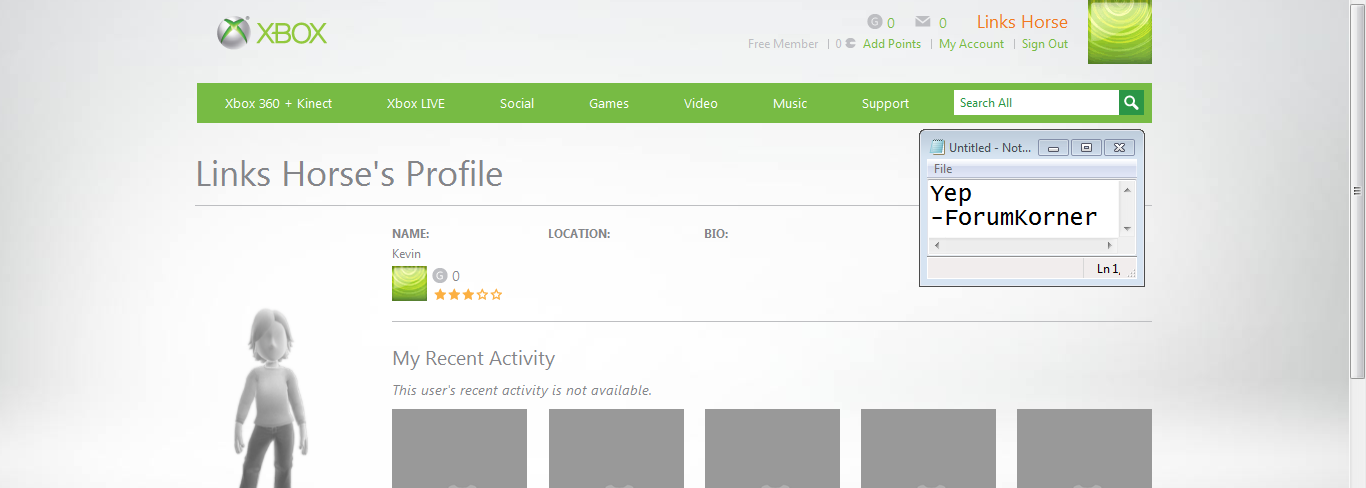The width and height of the screenshot is (1366, 488).
Task: Open Xbox 360 + Kinect menu
Action: click(278, 103)
